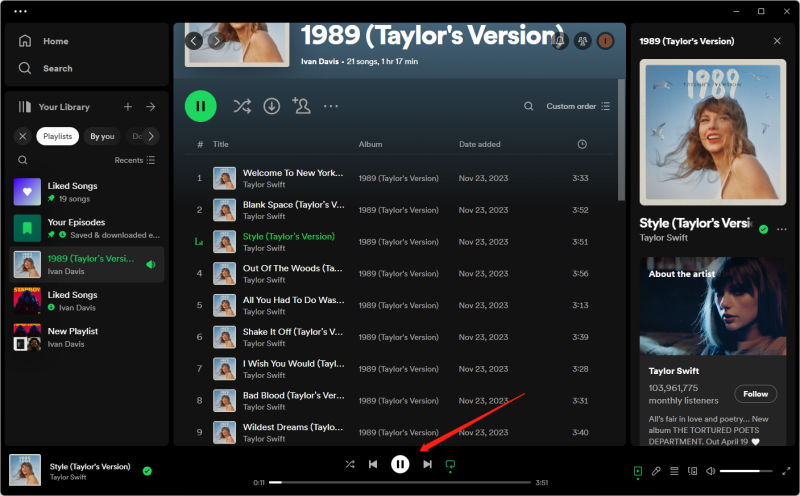Click the Title column header

pyautogui.click(x=220, y=144)
